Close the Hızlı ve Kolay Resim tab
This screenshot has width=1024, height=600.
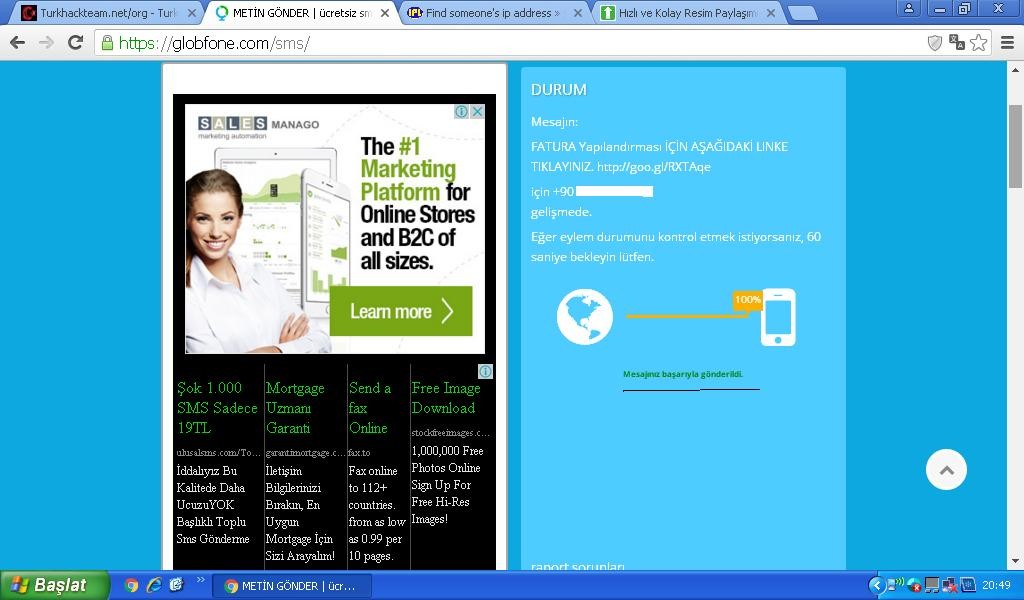pyautogui.click(x=771, y=13)
